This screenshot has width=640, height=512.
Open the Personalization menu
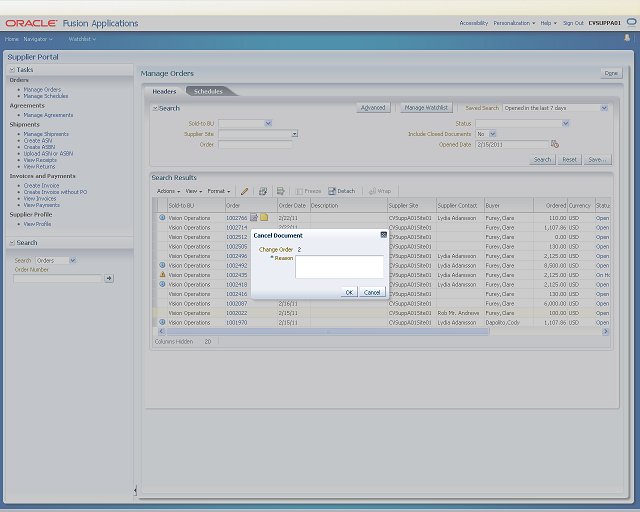coord(514,23)
